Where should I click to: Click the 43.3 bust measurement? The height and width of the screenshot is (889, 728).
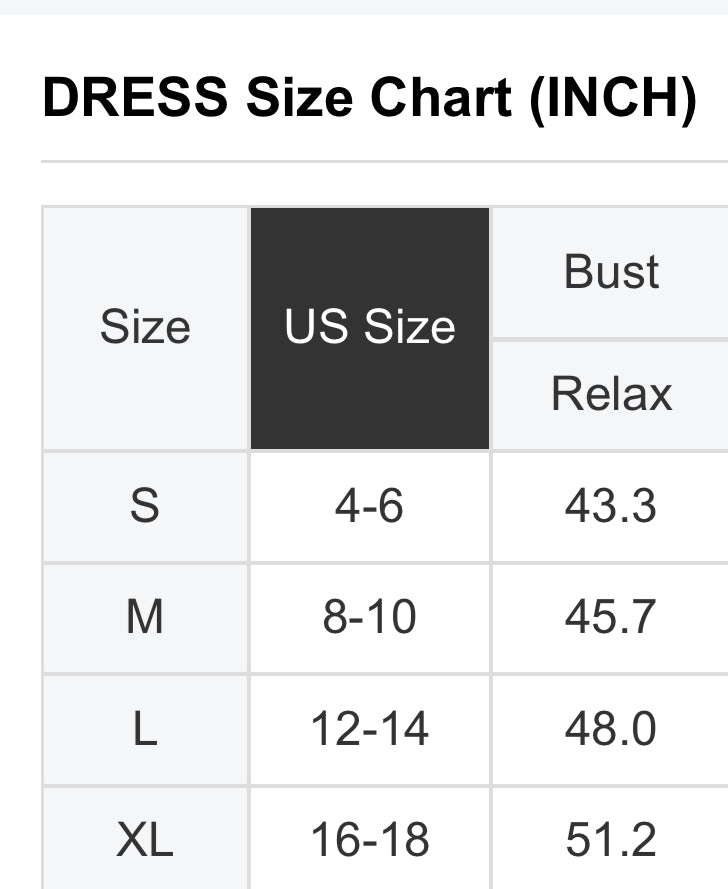611,506
